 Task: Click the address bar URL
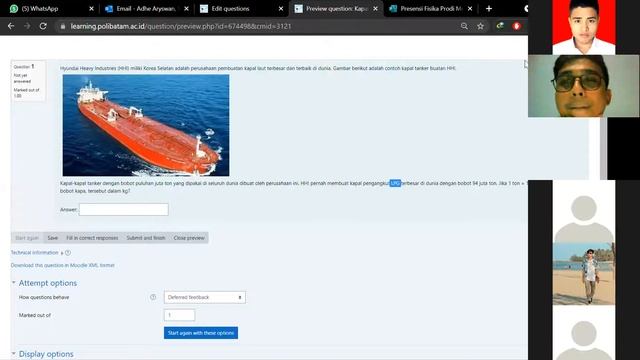point(181,26)
